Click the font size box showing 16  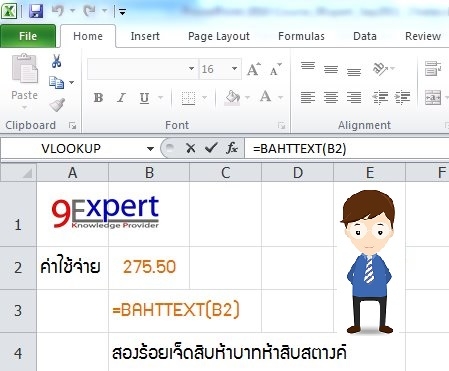pos(215,69)
